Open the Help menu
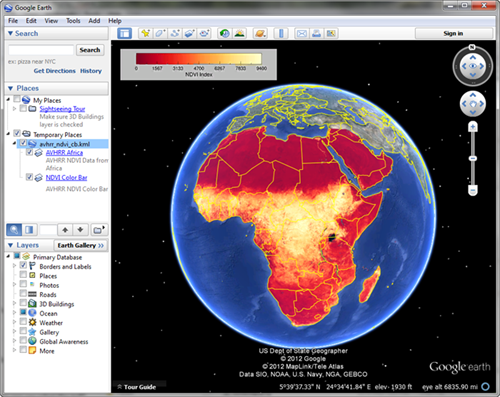This screenshot has width=500, height=397. point(115,21)
